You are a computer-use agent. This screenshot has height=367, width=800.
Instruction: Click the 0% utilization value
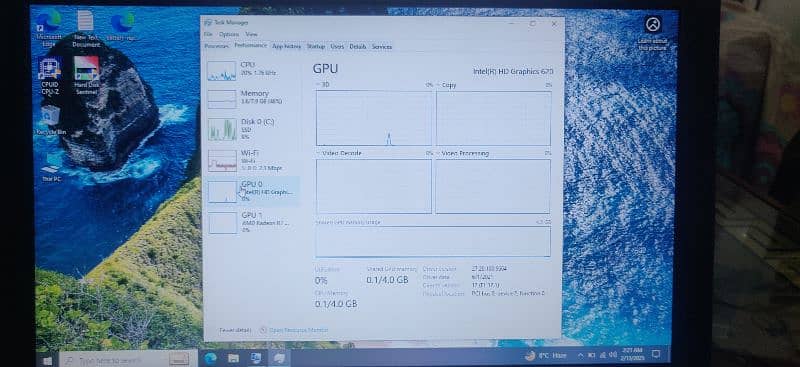pos(321,280)
